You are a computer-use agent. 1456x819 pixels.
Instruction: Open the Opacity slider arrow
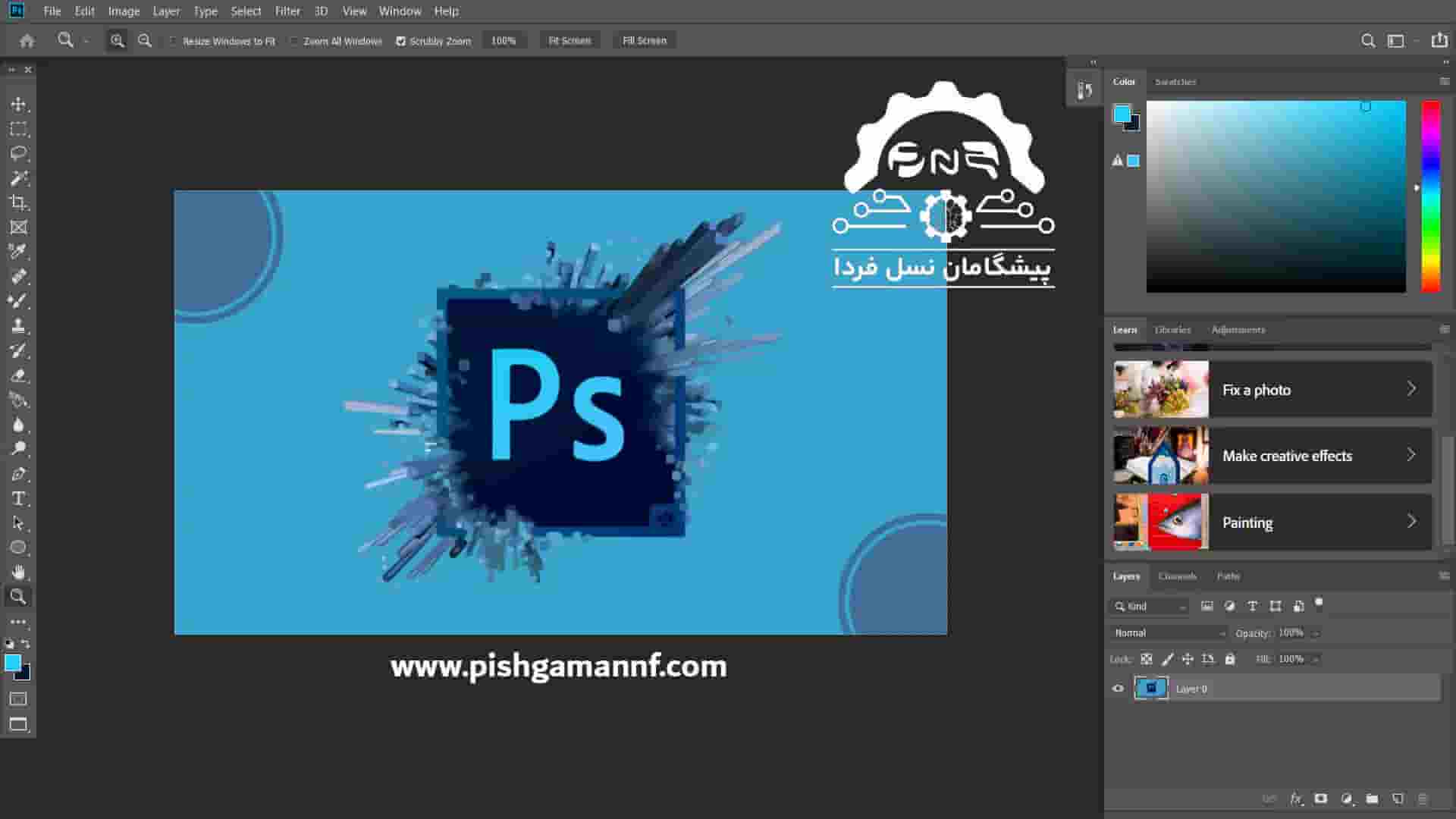pyautogui.click(x=1316, y=633)
